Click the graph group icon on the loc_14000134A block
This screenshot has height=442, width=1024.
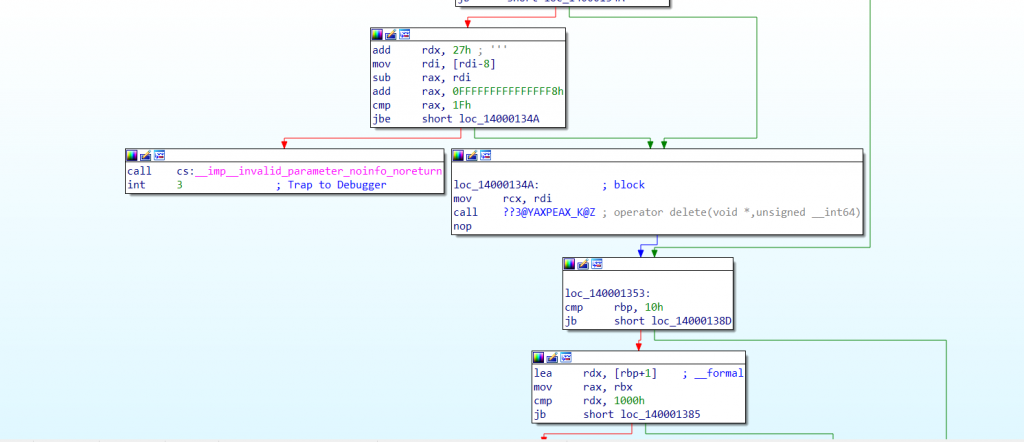[x=485, y=155]
